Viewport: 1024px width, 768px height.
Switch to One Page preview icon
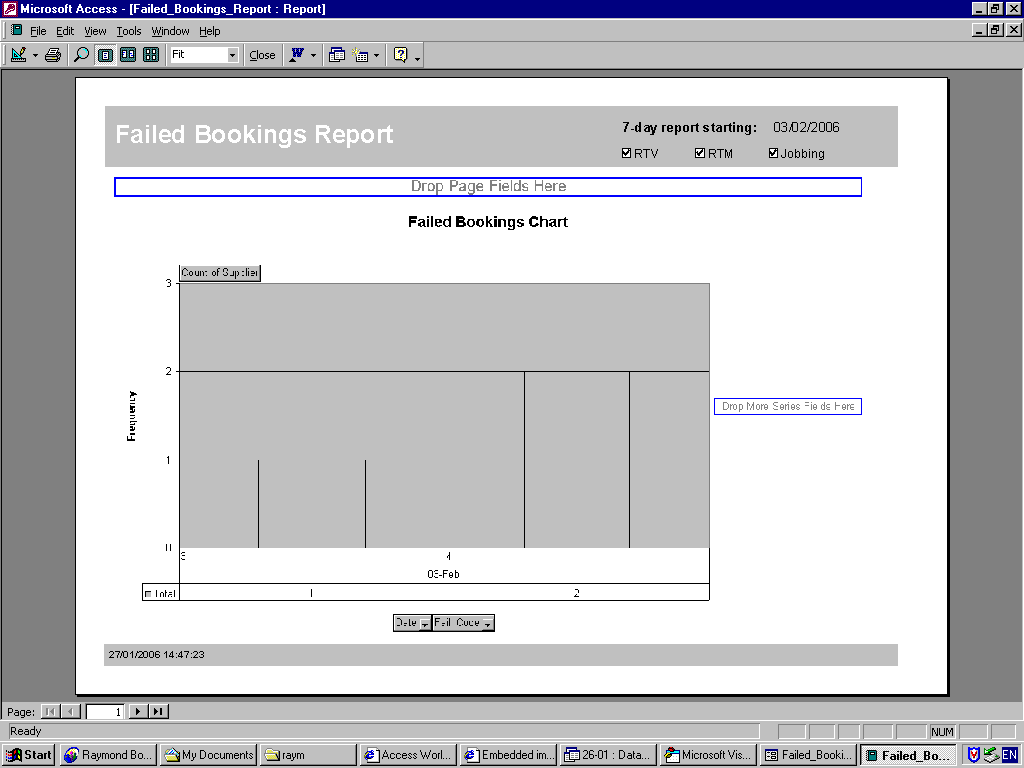tap(105, 55)
